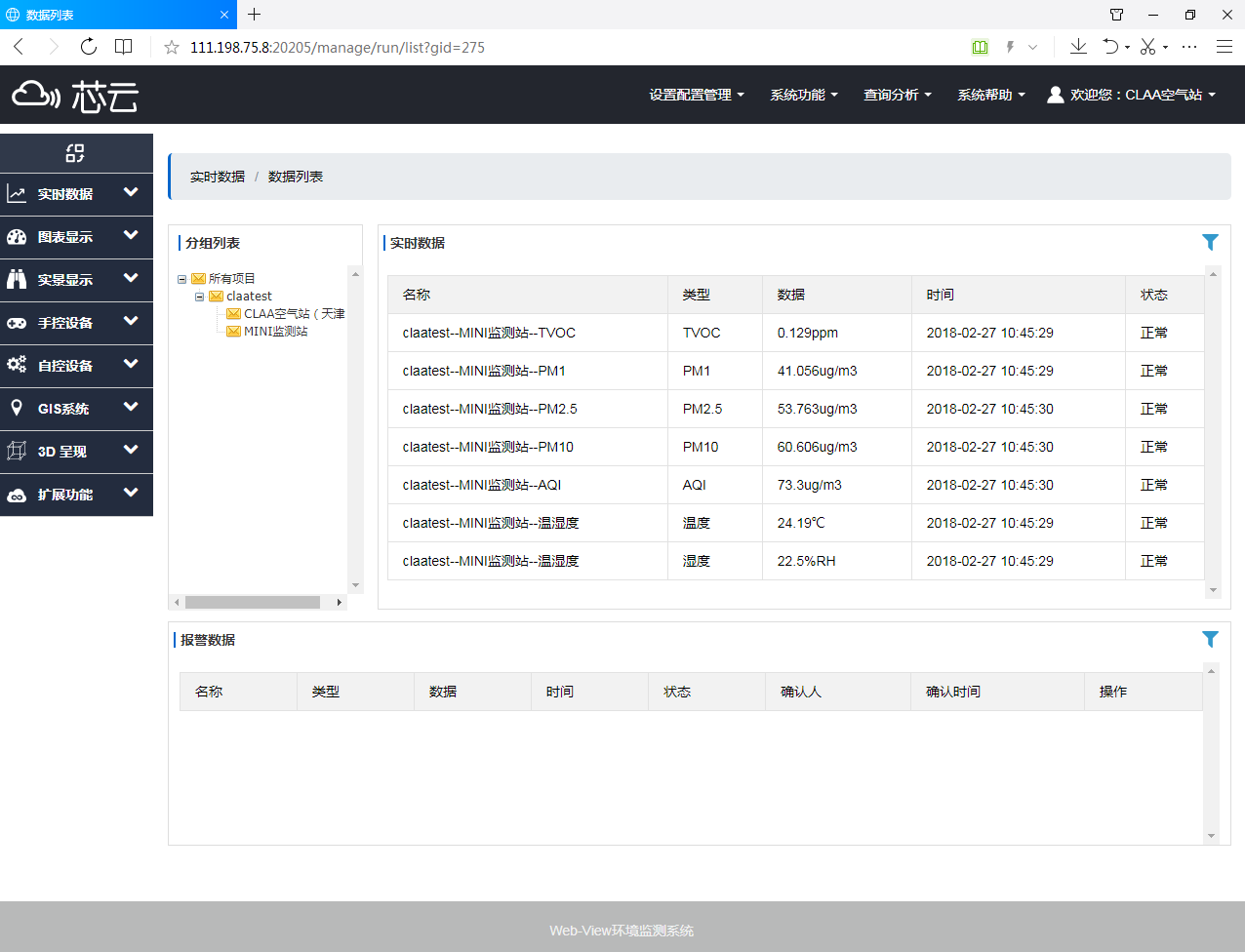Click the 实景显示 binoculars icon
The image size is (1245, 952).
click(x=17, y=280)
